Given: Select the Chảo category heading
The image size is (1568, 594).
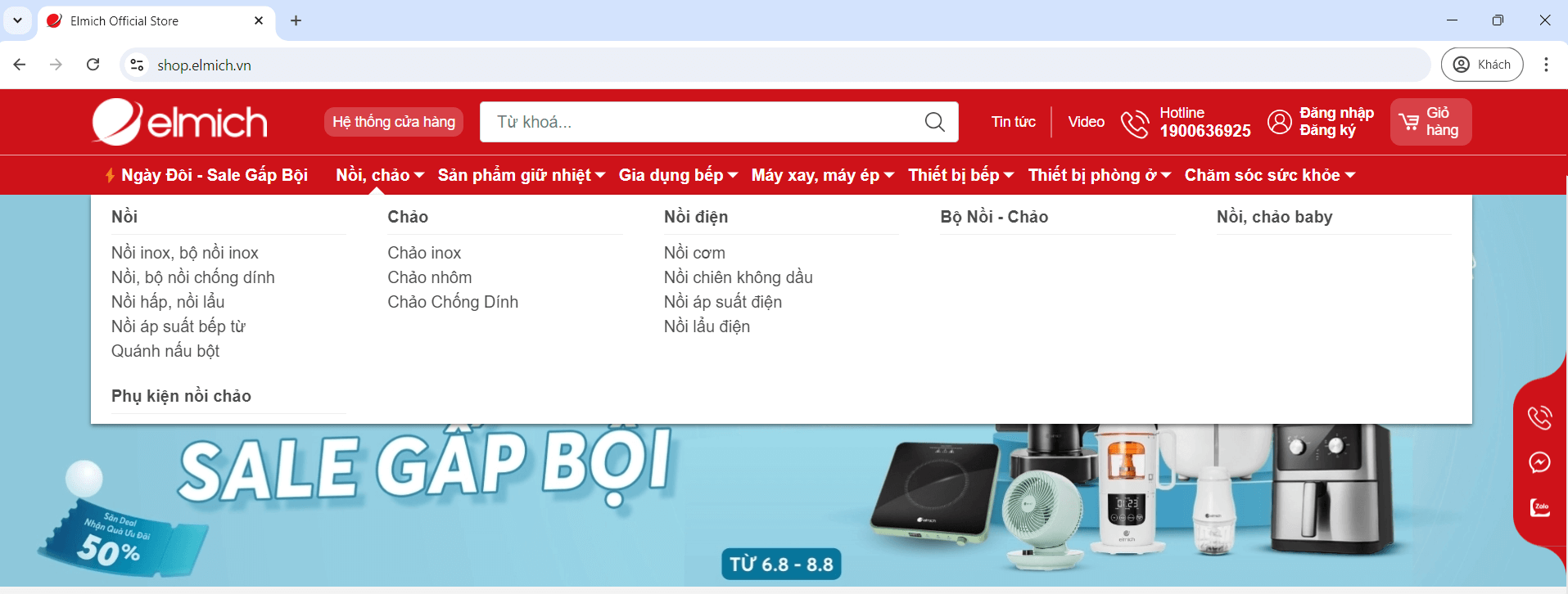Looking at the screenshot, I should pyautogui.click(x=408, y=217).
